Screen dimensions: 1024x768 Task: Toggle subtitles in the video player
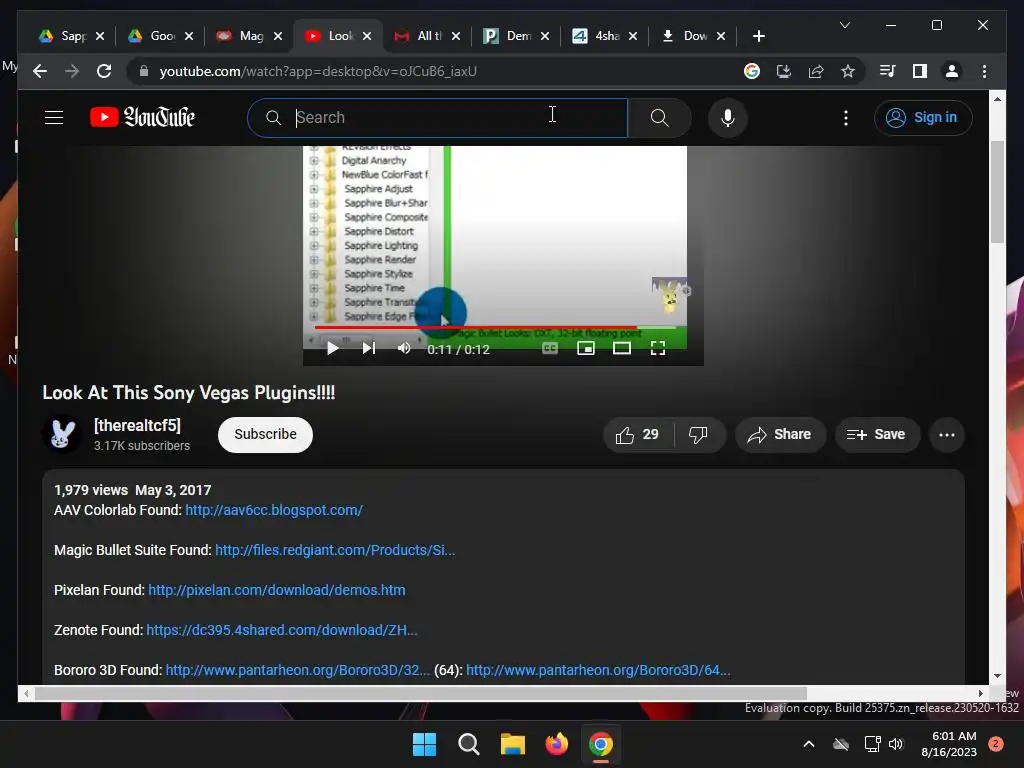point(550,349)
